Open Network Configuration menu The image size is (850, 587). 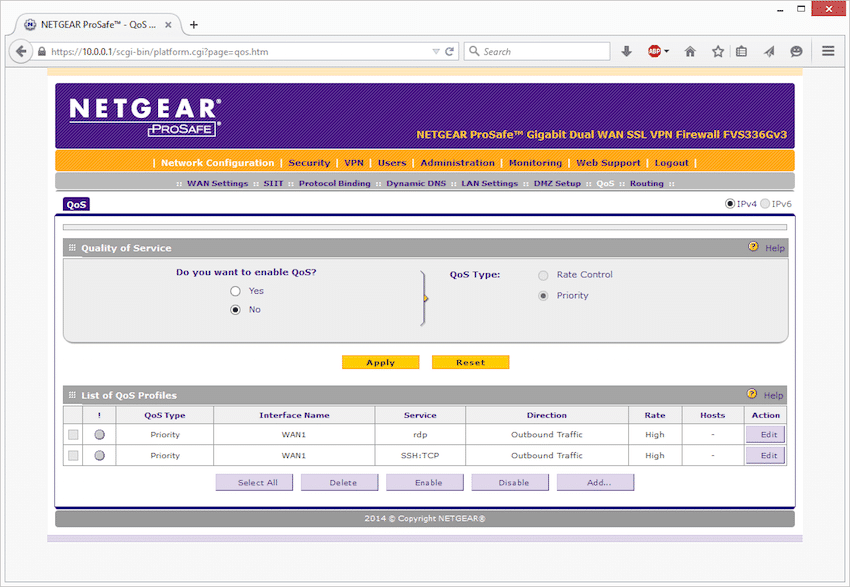[x=217, y=163]
